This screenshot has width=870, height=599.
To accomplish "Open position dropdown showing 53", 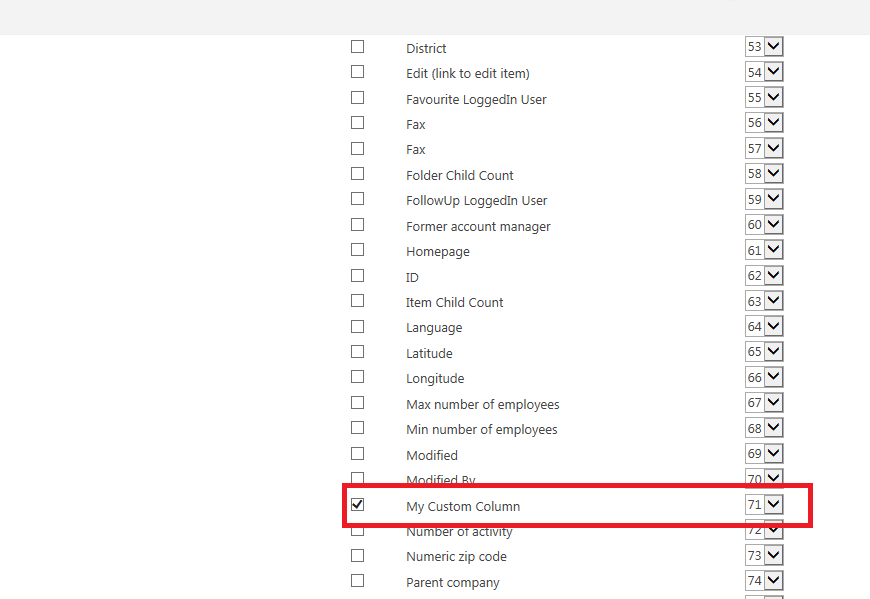I will 764,47.
